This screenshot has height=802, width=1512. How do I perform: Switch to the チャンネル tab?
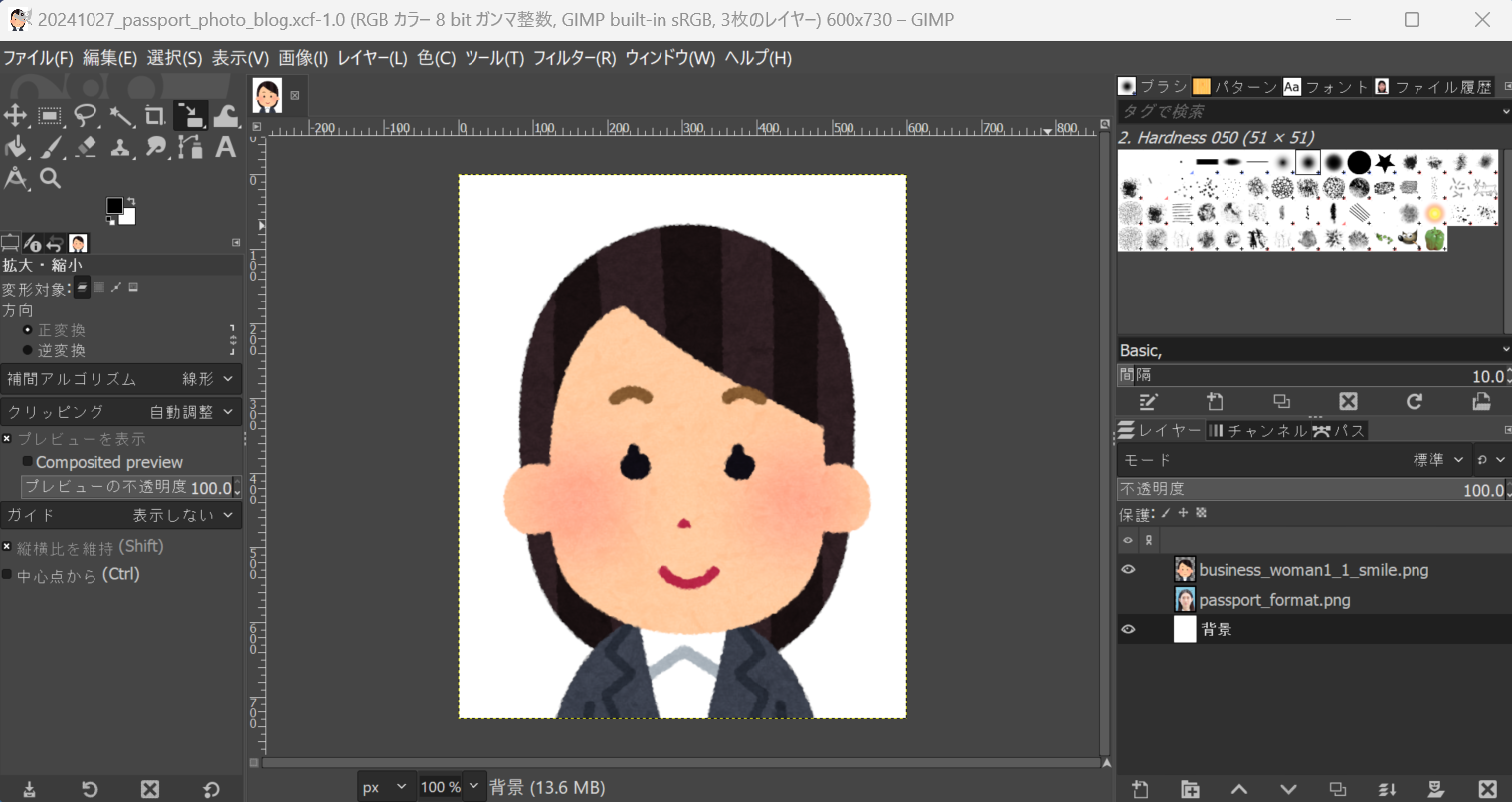click(x=1257, y=431)
